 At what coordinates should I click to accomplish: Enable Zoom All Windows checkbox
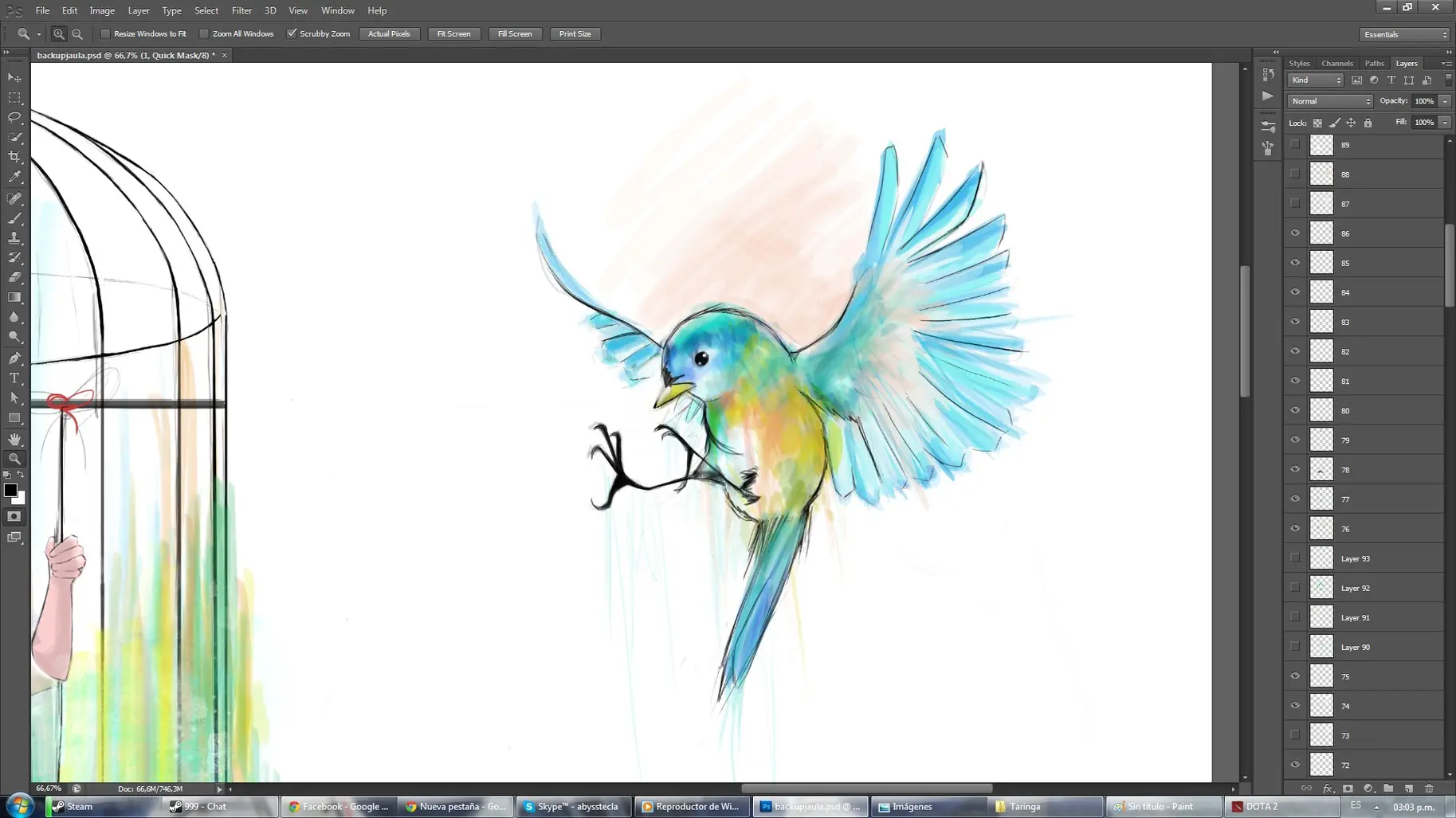click(x=204, y=34)
